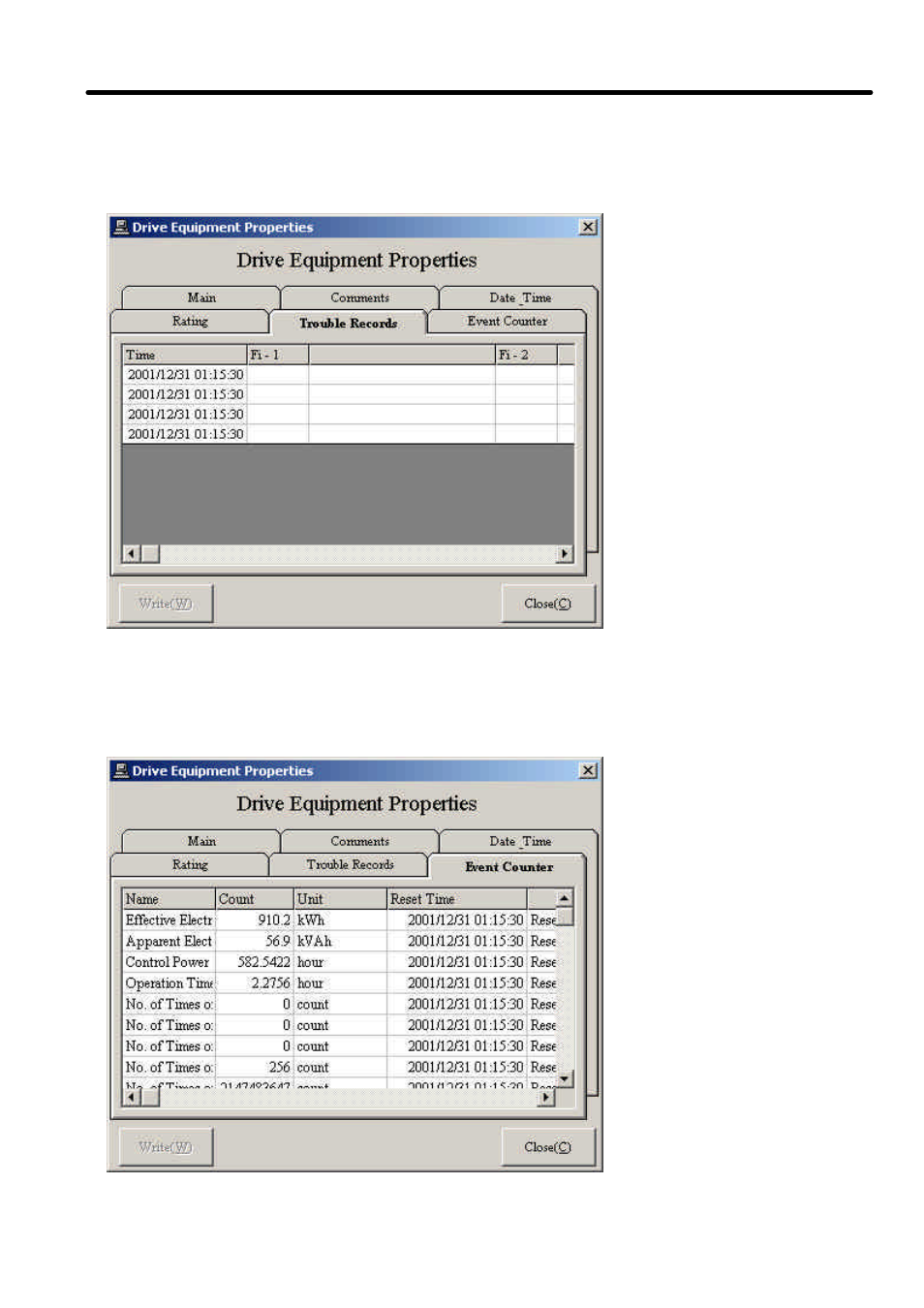Click right scroll arrow in Trouble Records list
Viewport: 924px width, 1308px height.
click(x=565, y=554)
